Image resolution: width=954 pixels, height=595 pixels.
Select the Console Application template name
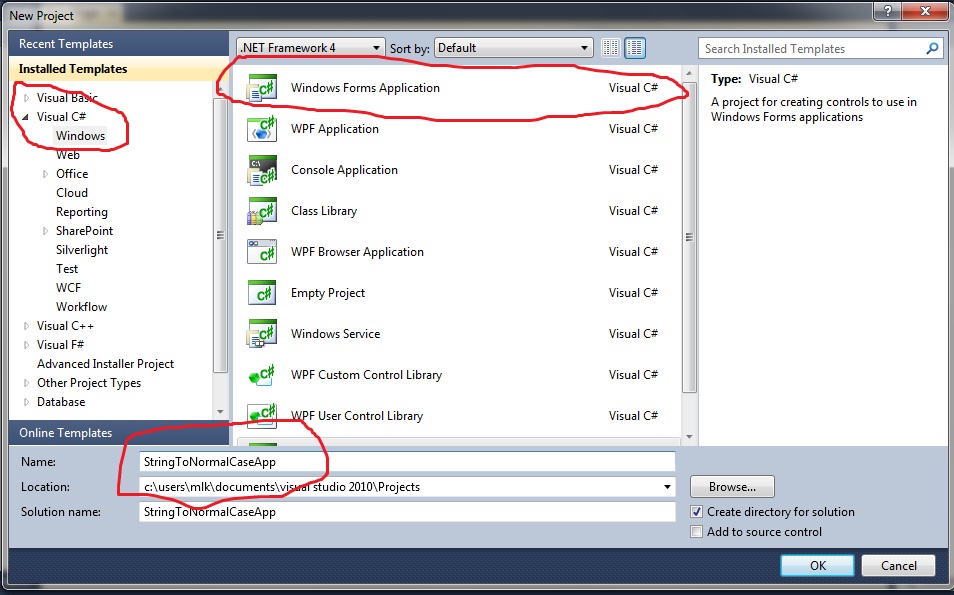[x=344, y=170]
